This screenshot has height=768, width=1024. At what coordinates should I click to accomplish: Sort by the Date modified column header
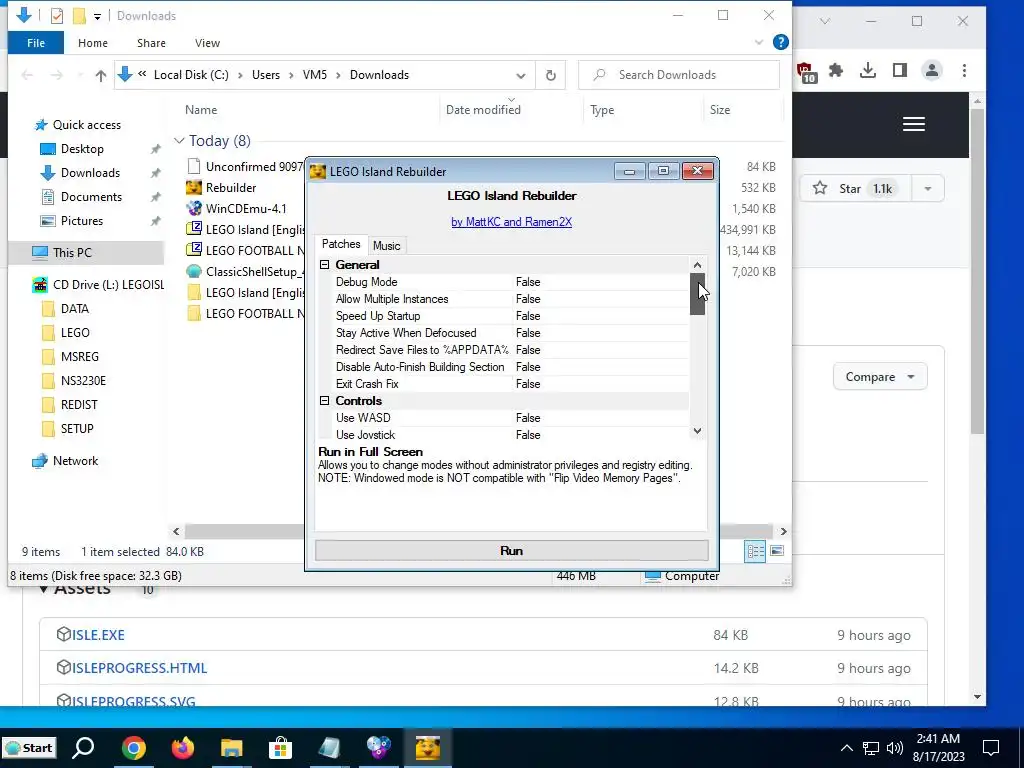[483, 110]
